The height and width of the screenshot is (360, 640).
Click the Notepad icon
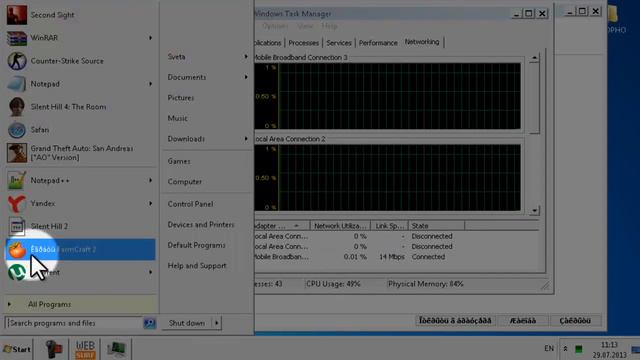click(17, 84)
